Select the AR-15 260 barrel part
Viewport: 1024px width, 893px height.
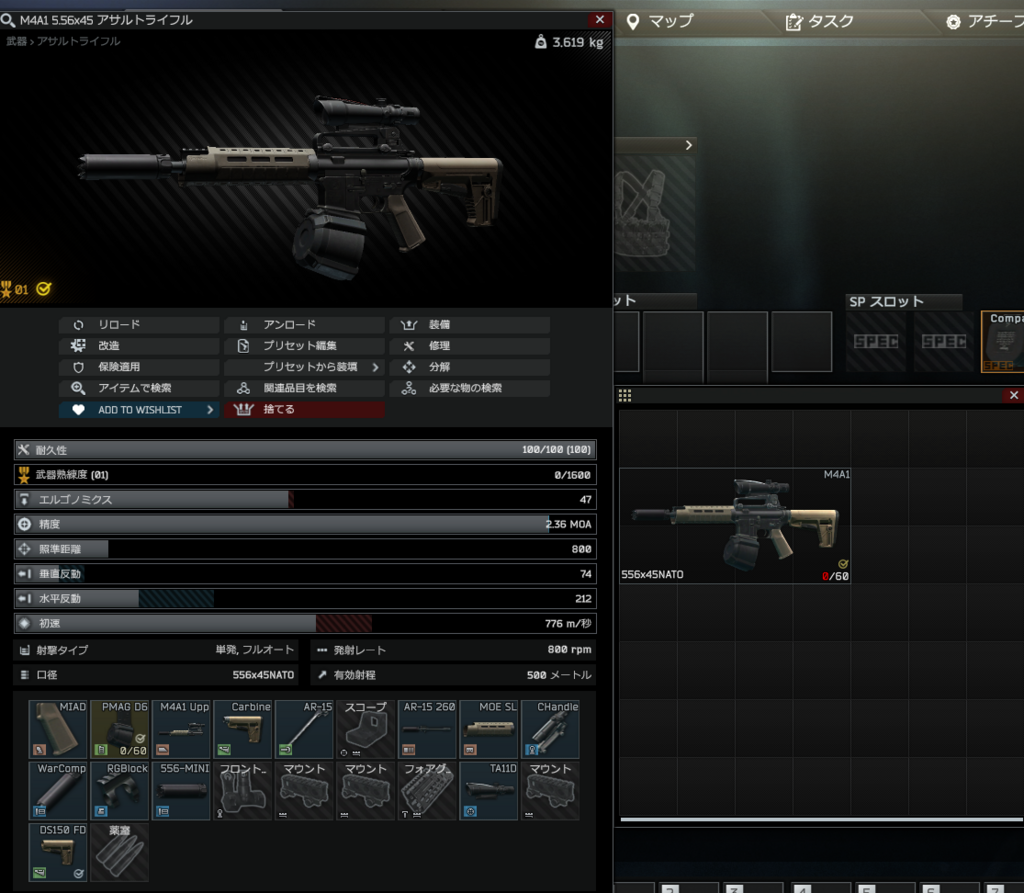click(426, 729)
